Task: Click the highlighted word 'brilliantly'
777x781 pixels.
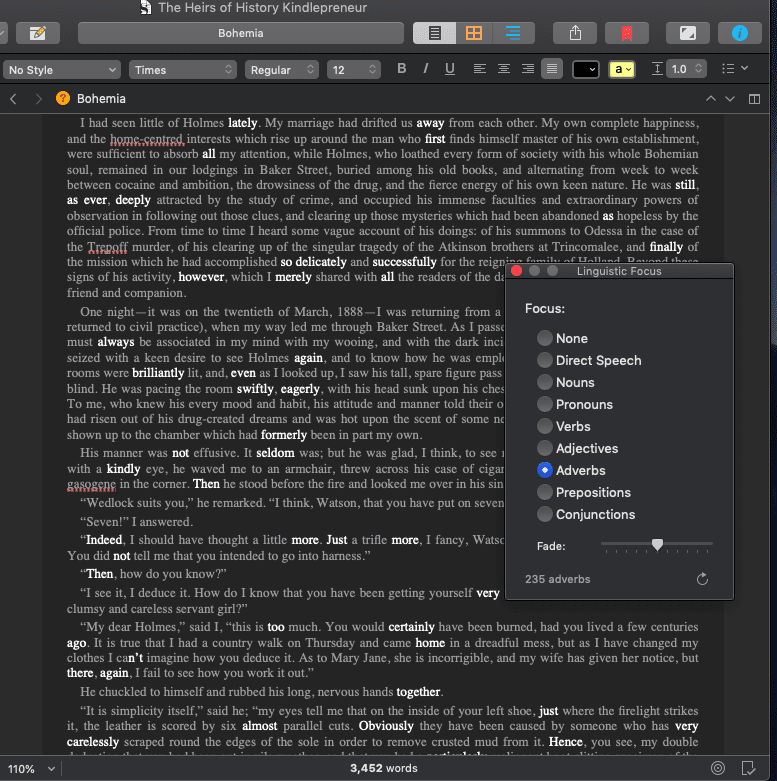Action: (x=158, y=373)
